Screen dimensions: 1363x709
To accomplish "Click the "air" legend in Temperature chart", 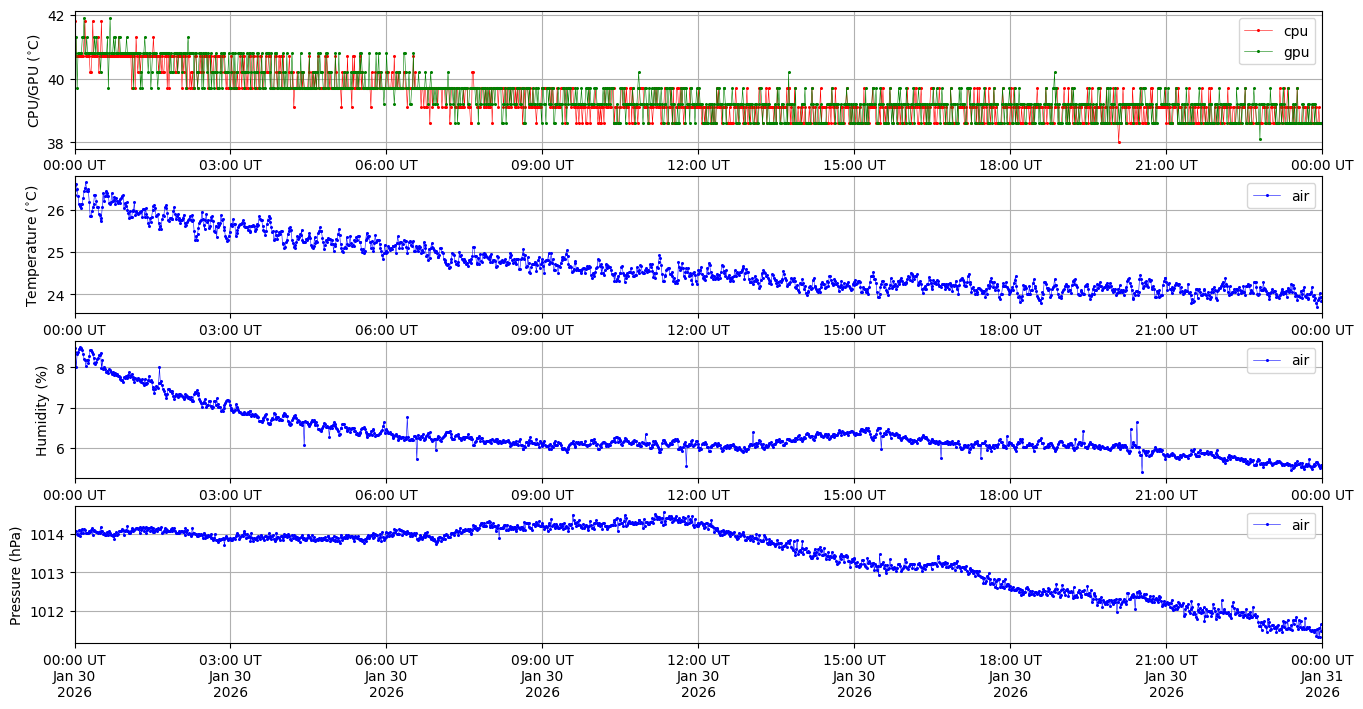I will click(x=1299, y=196).
